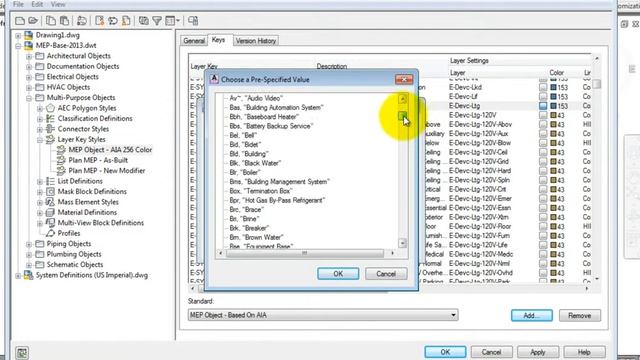Select 'Blr, "Boiler"' entry

[245, 172]
